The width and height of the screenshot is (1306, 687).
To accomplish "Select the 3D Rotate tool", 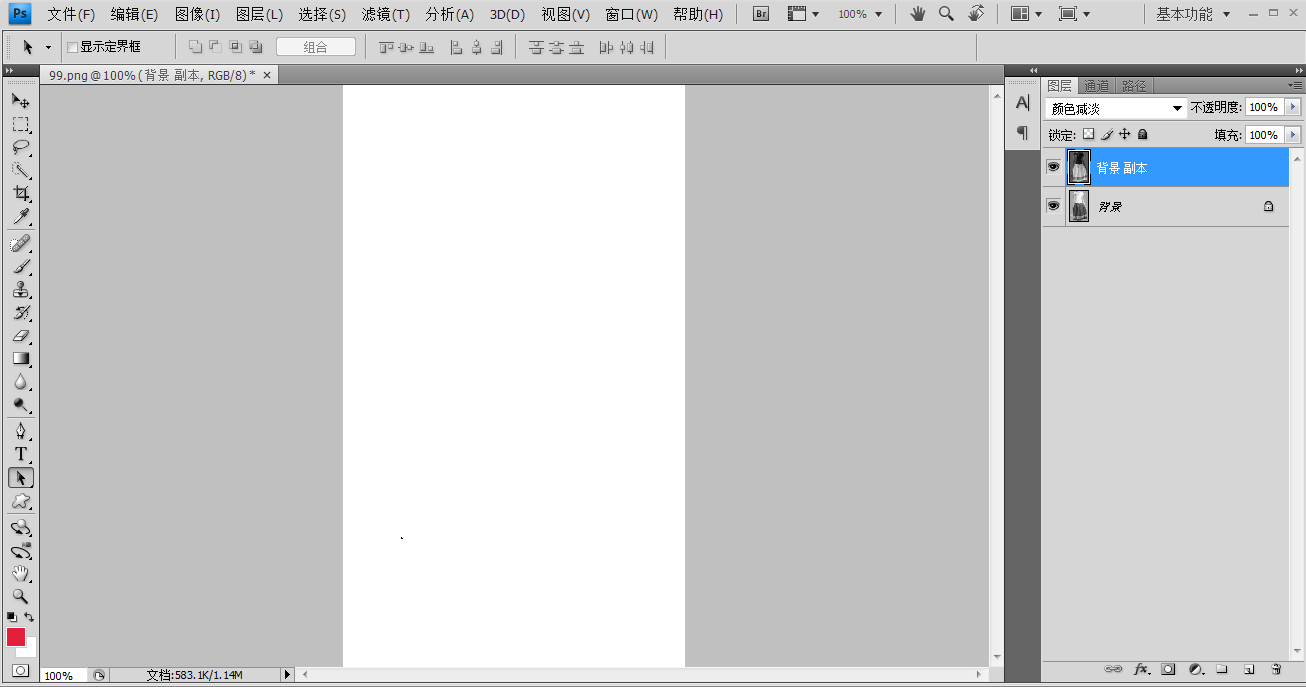I will 20,527.
